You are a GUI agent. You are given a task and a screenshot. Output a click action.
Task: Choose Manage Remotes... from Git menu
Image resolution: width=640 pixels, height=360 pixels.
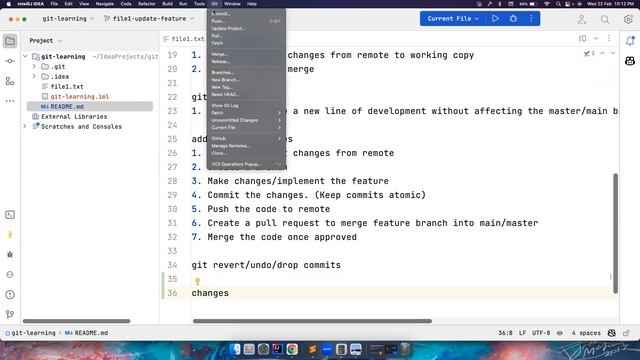(246, 146)
